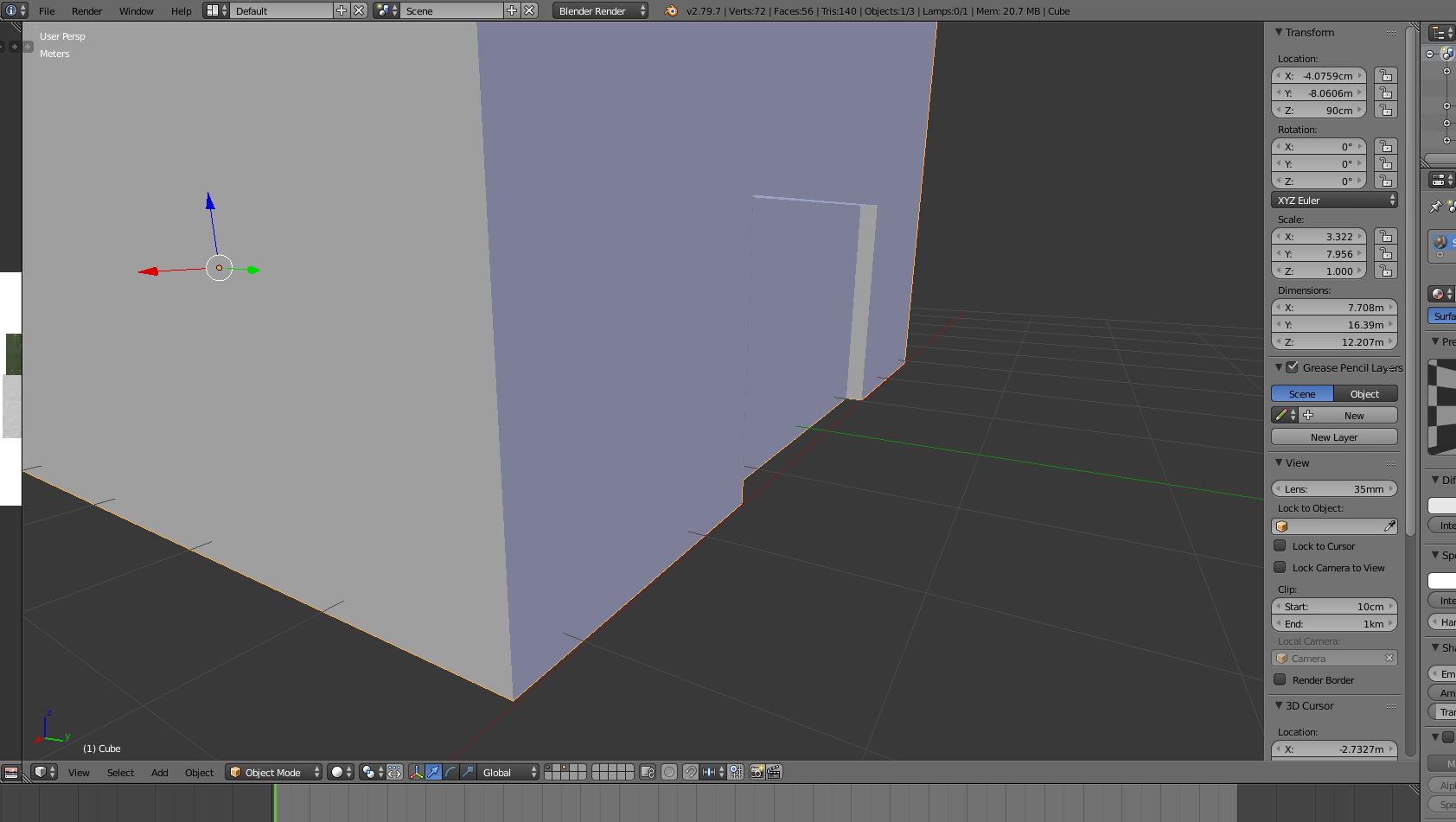Toggle the X location lock icon
1456x822 pixels.
pos(1386,76)
